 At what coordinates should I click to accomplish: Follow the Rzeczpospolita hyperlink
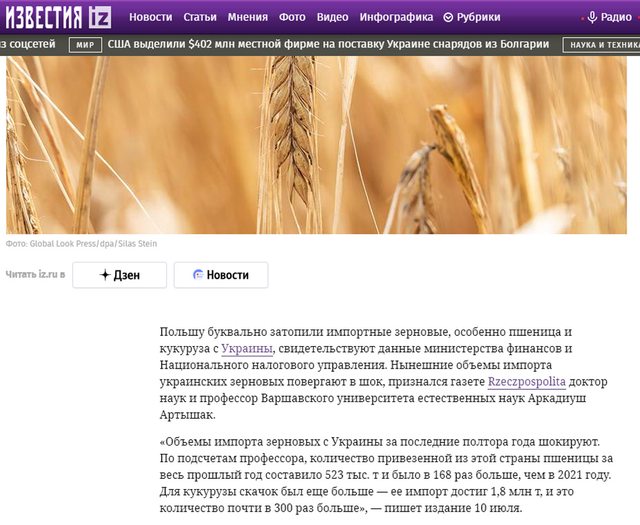527,382
